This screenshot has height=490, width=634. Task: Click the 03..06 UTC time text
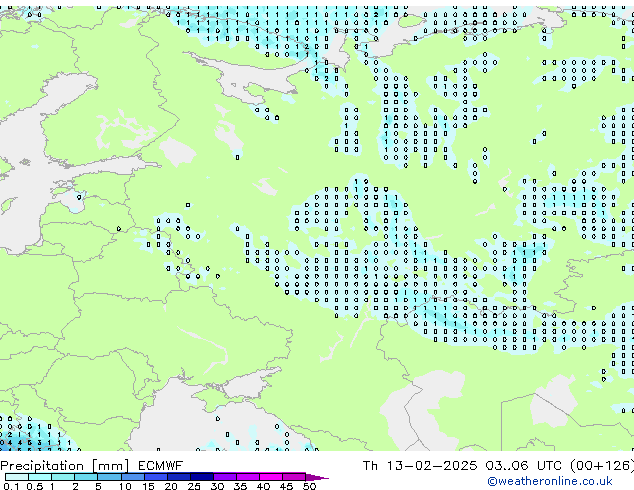[x=523, y=466]
